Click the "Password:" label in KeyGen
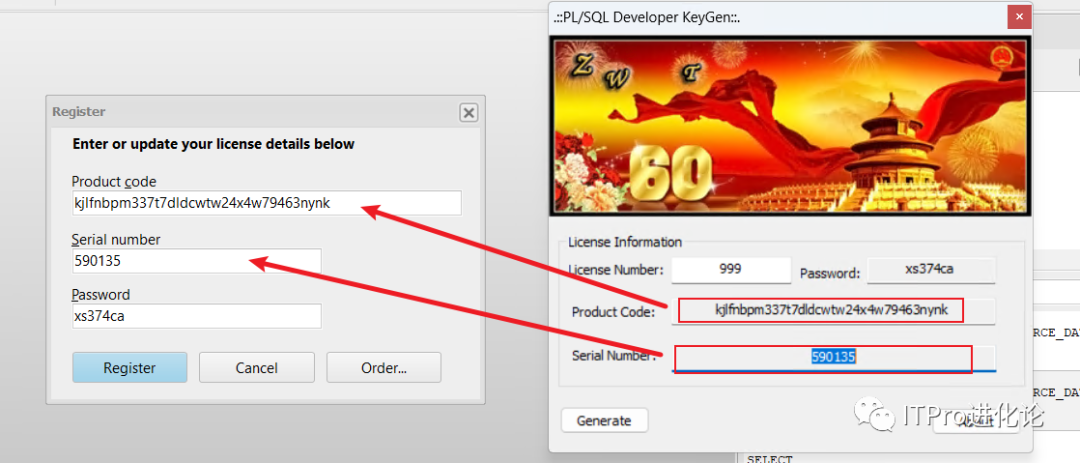The width and height of the screenshot is (1080, 463). [830, 274]
